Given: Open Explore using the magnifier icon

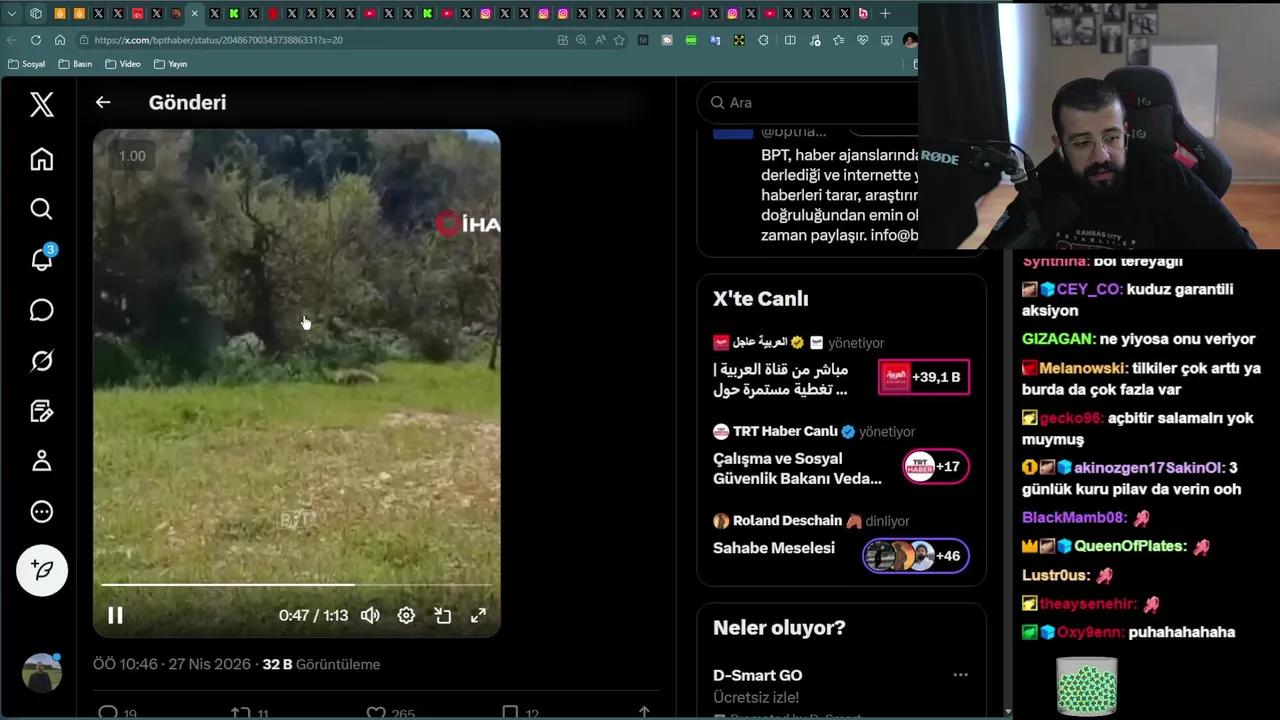Looking at the screenshot, I should pos(41,208).
